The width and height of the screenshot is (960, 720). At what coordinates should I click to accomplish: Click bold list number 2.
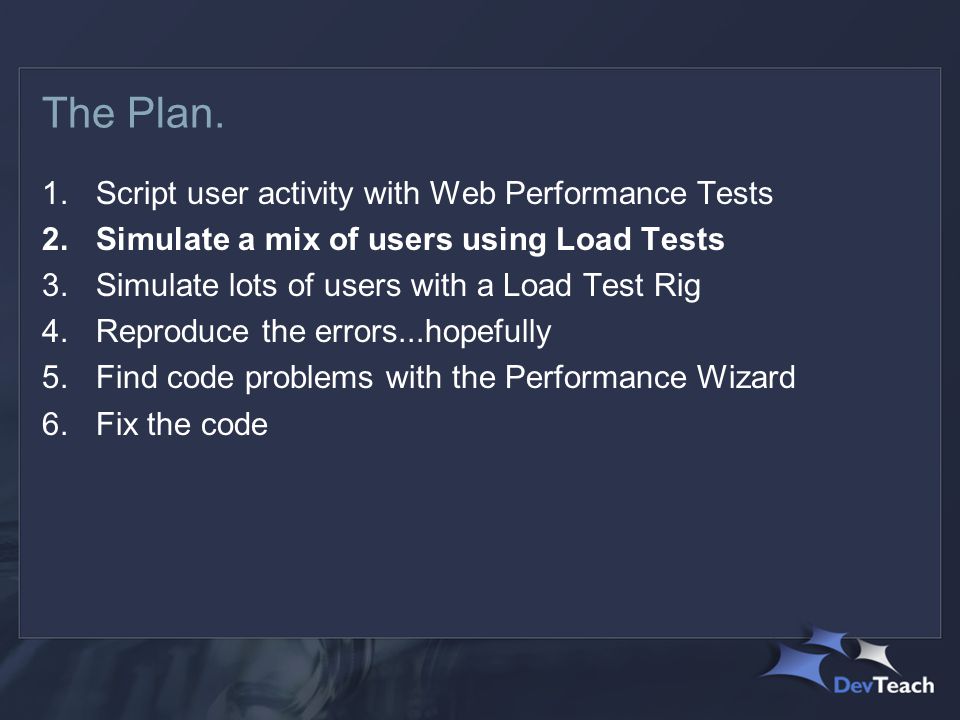[54, 239]
